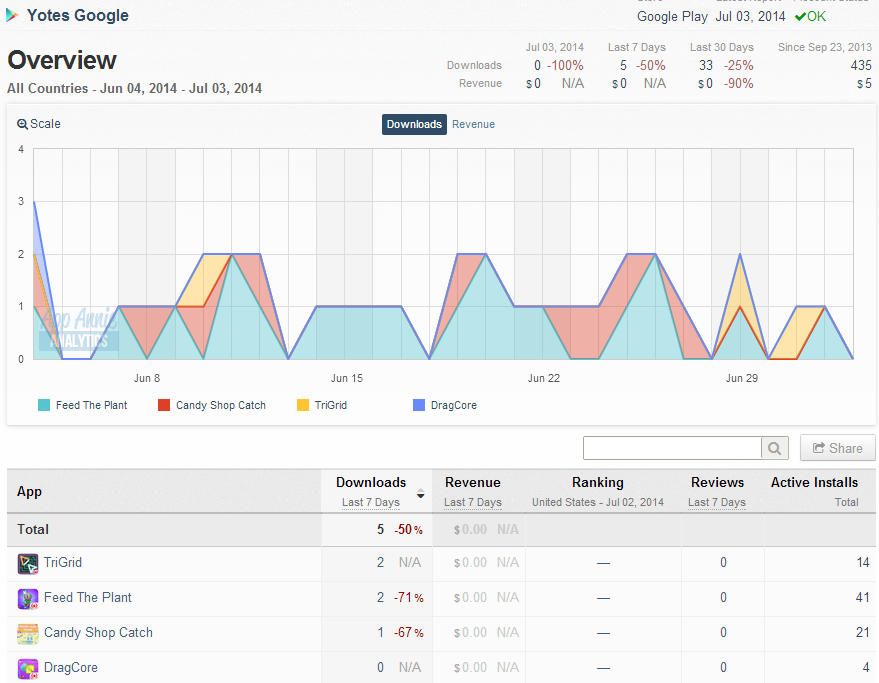This screenshot has width=879, height=683.
Task: Open the Candy Shop Catch app icon
Action: pos(27,634)
